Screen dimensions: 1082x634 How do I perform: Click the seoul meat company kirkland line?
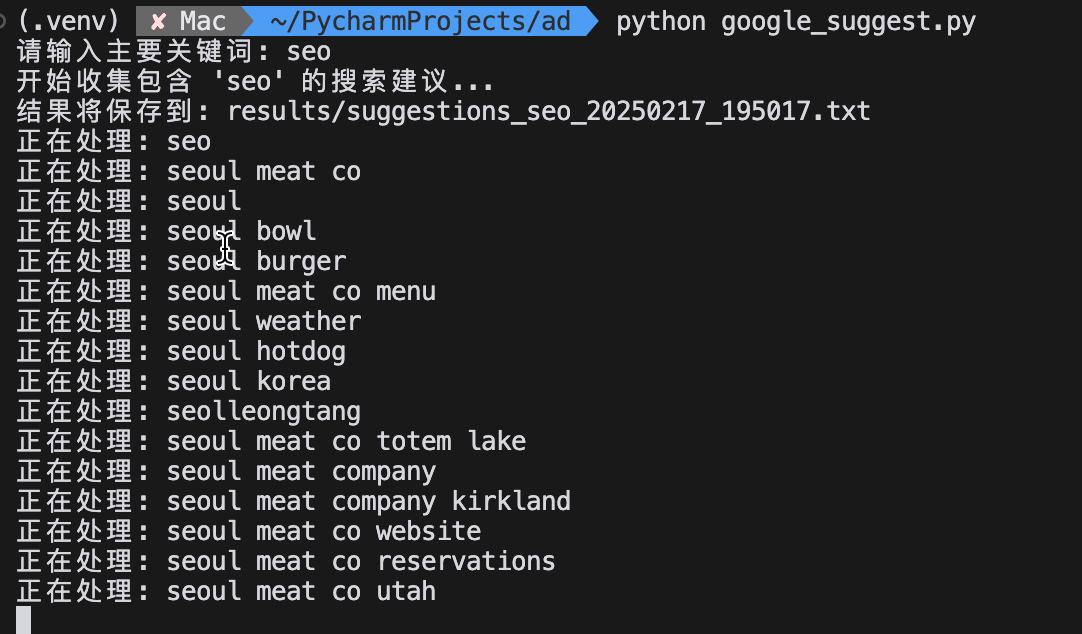coord(293,502)
